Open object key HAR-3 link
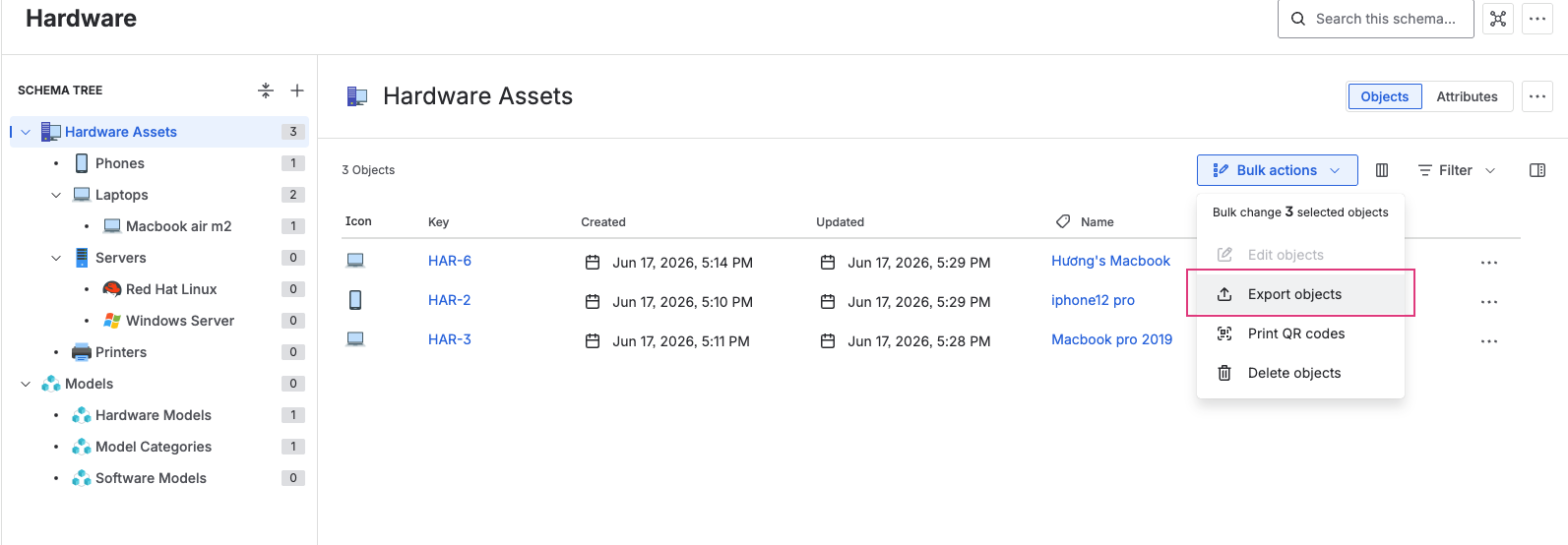1568x545 pixels. [450, 339]
